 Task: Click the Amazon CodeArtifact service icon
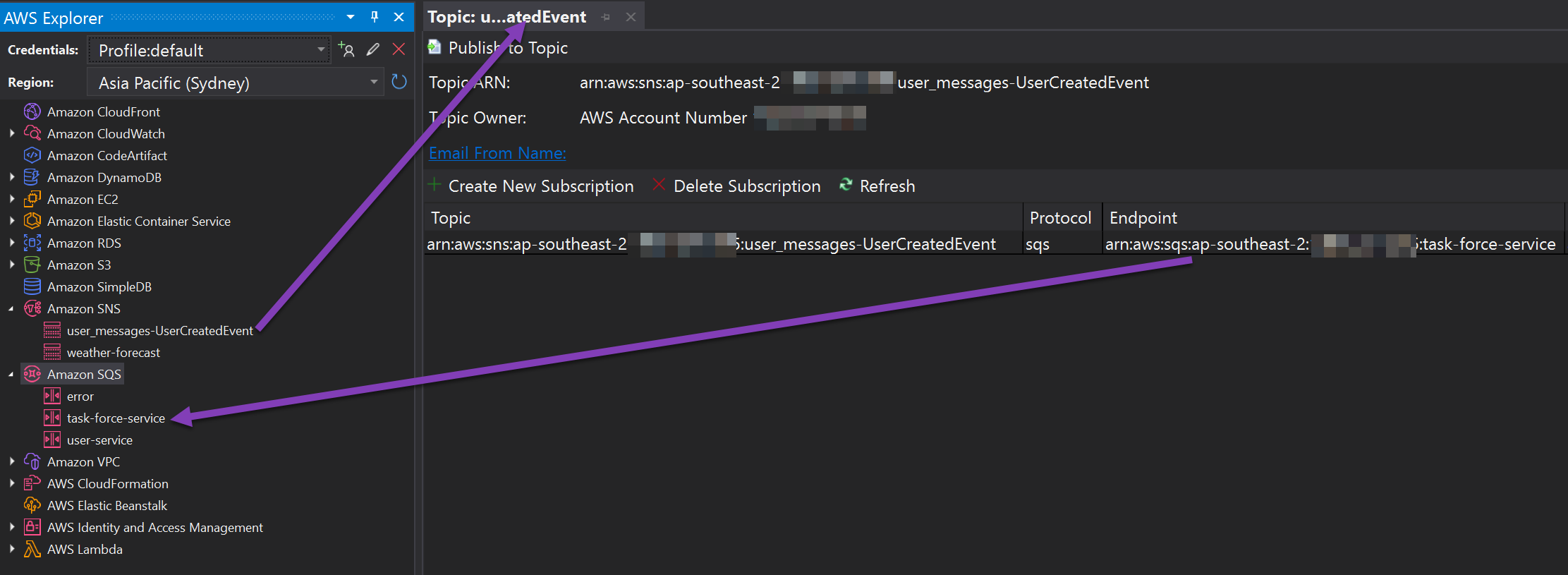pyautogui.click(x=32, y=155)
